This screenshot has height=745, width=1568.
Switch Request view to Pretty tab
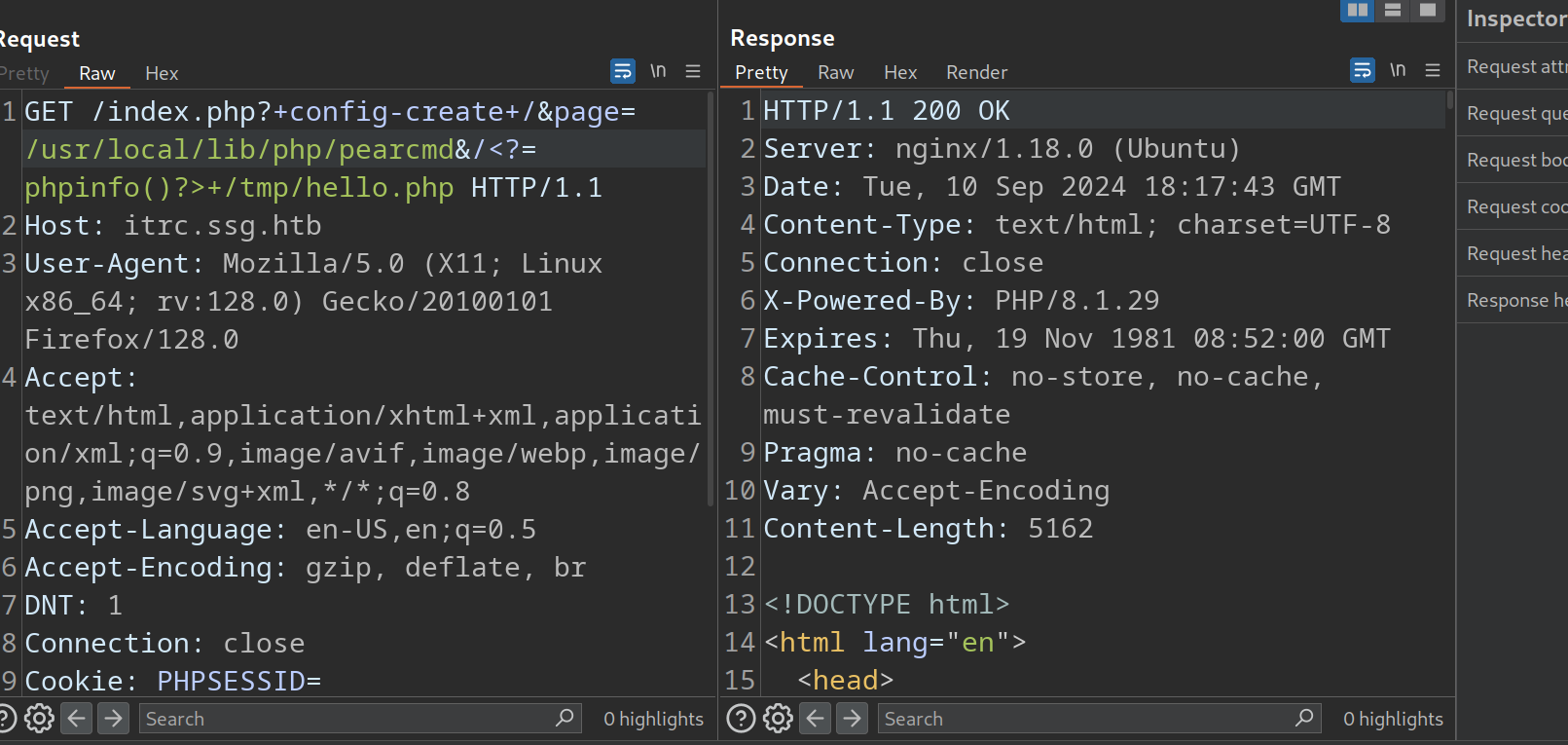[x=24, y=73]
